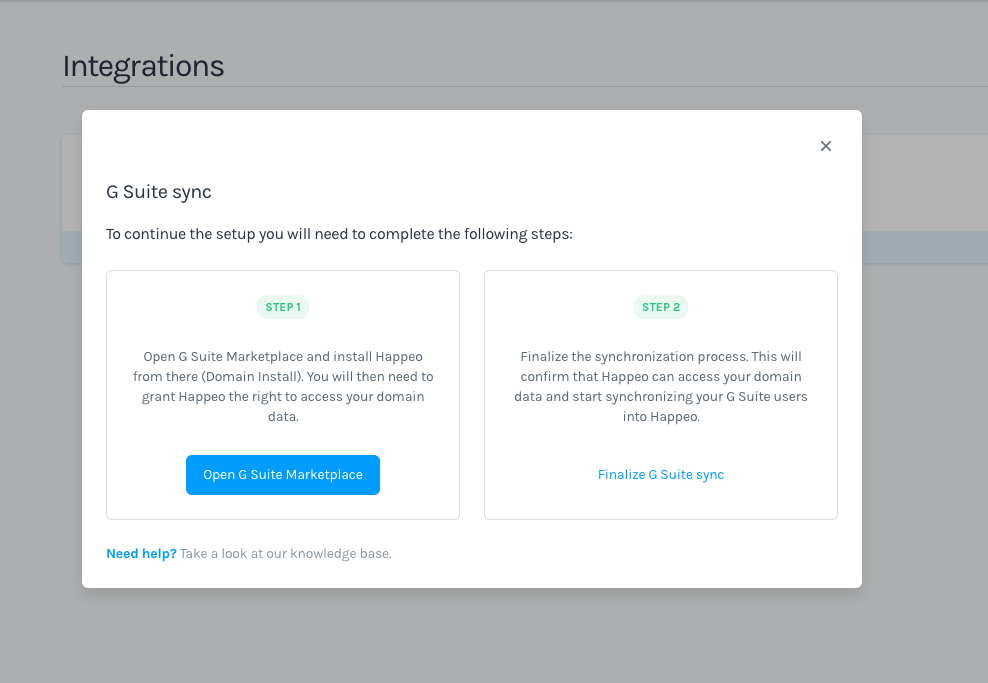Image resolution: width=988 pixels, height=683 pixels.
Task: Click the Open G Suite Marketplace button
Action: (x=283, y=475)
